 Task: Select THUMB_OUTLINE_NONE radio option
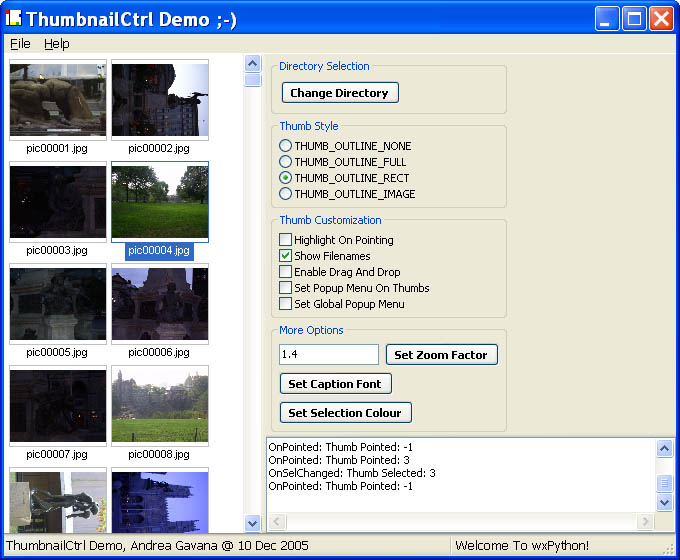click(x=286, y=146)
